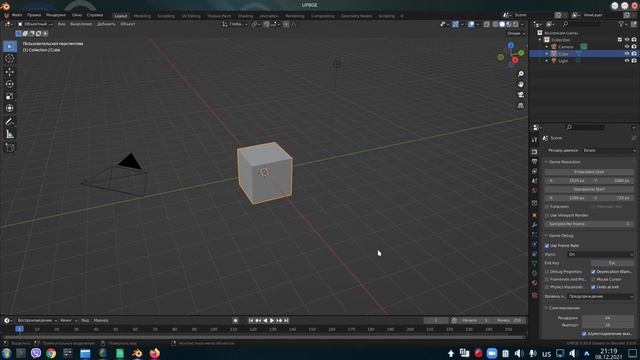Switch perspective/orthographic with grid icon
Viewport: 640px width, 360px height.
pos(520,105)
